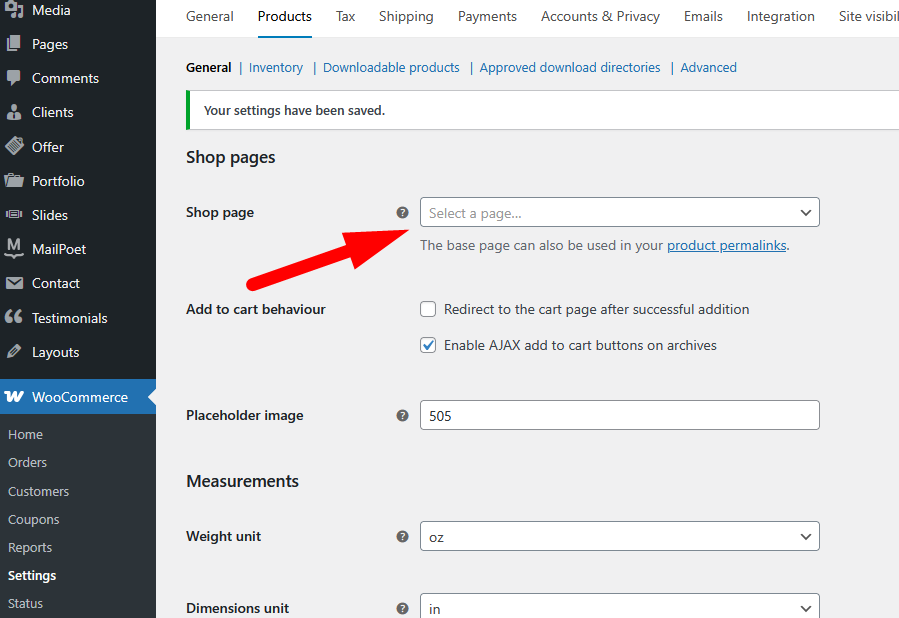Open the Dimensions unit dropdown
Viewport: 899px width, 618px height.
point(619,607)
